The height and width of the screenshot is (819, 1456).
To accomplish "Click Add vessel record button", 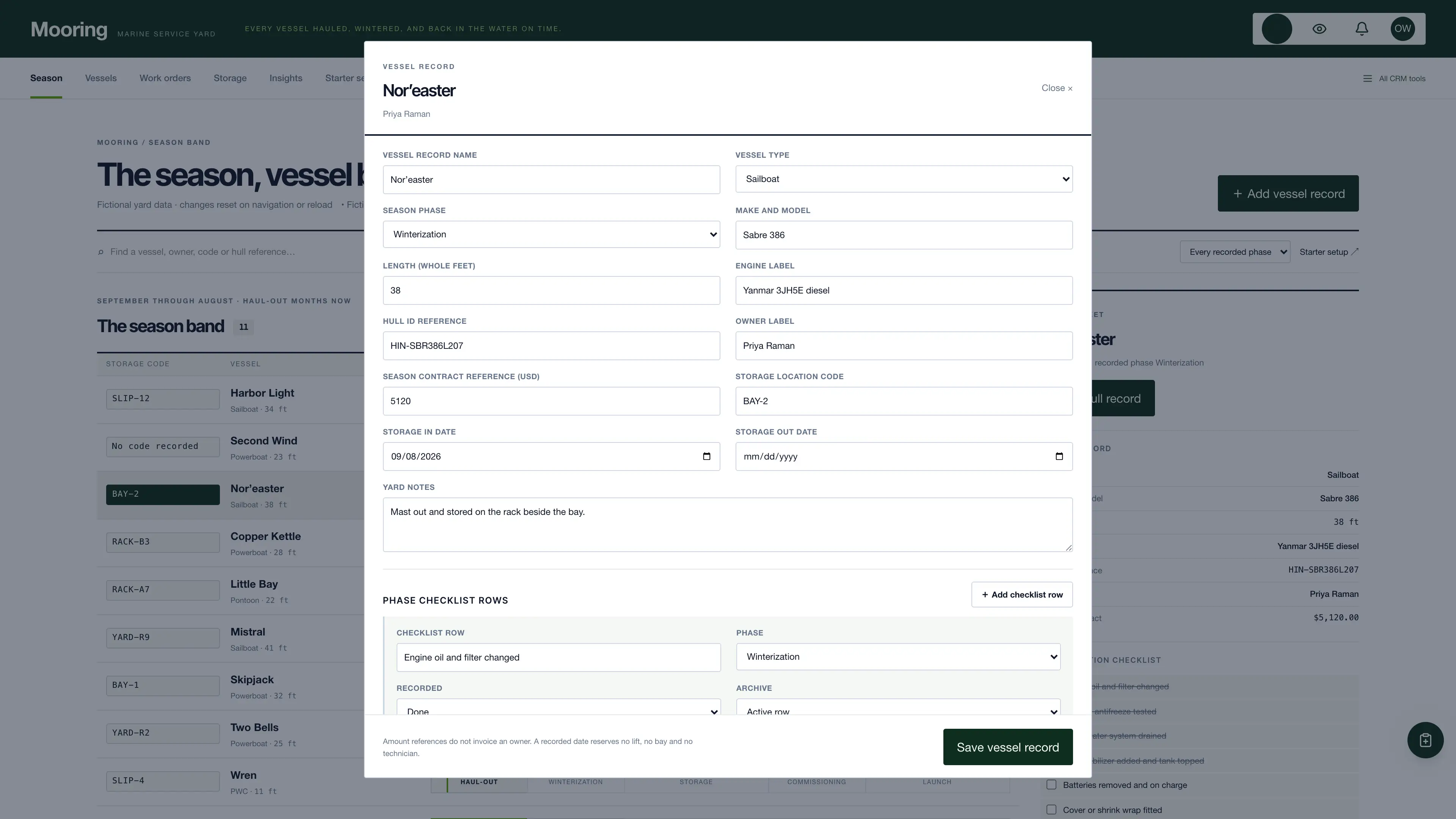I will 1288,194.
